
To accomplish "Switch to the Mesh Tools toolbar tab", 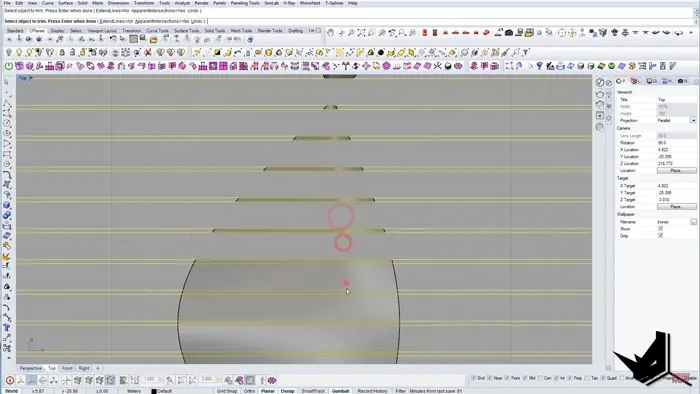I will pos(242,31).
